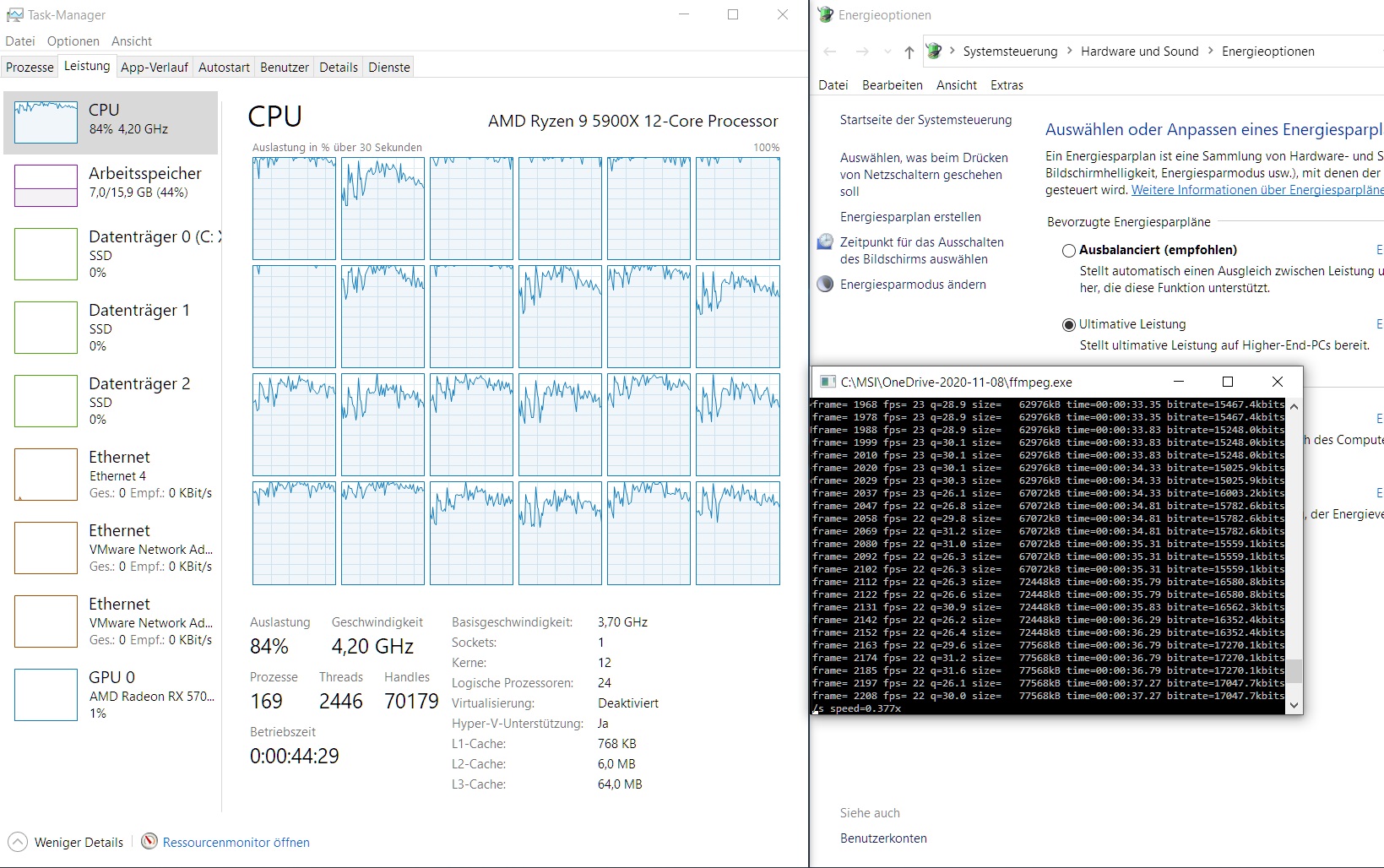Open the Extras menu in Energieoptionen
Viewport: 1384px width, 868px height.
pyautogui.click(x=1007, y=84)
